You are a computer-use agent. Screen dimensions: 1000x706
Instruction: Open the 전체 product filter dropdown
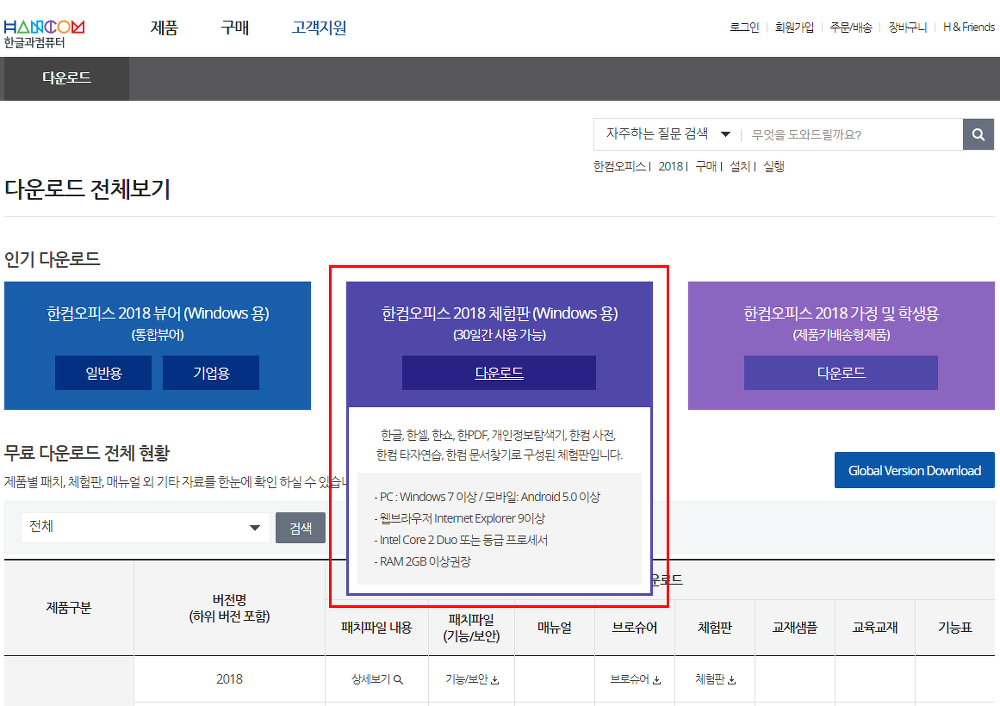pyautogui.click(x=145, y=527)
